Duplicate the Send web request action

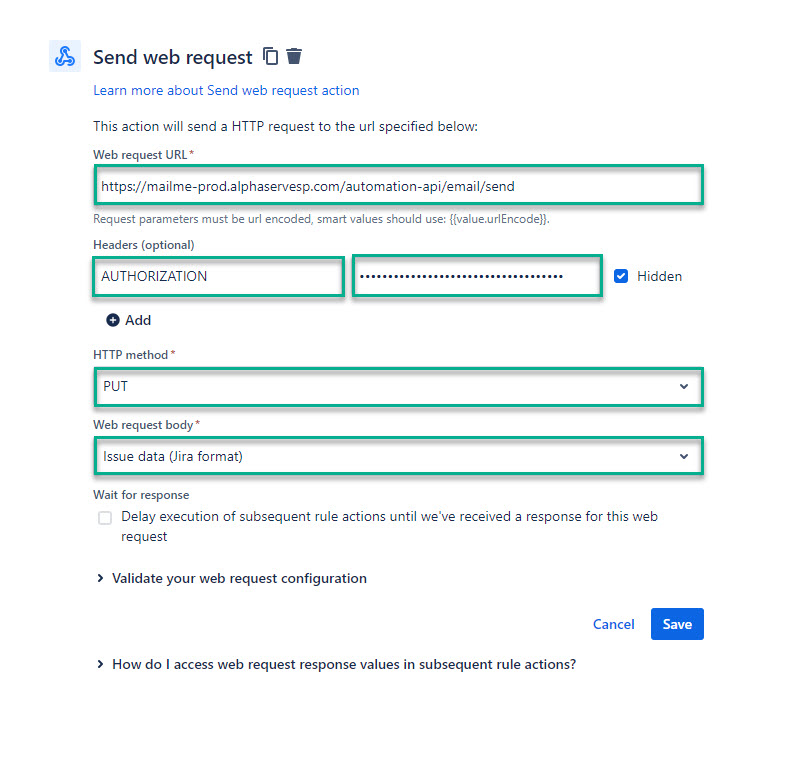[x=271, y=56]
